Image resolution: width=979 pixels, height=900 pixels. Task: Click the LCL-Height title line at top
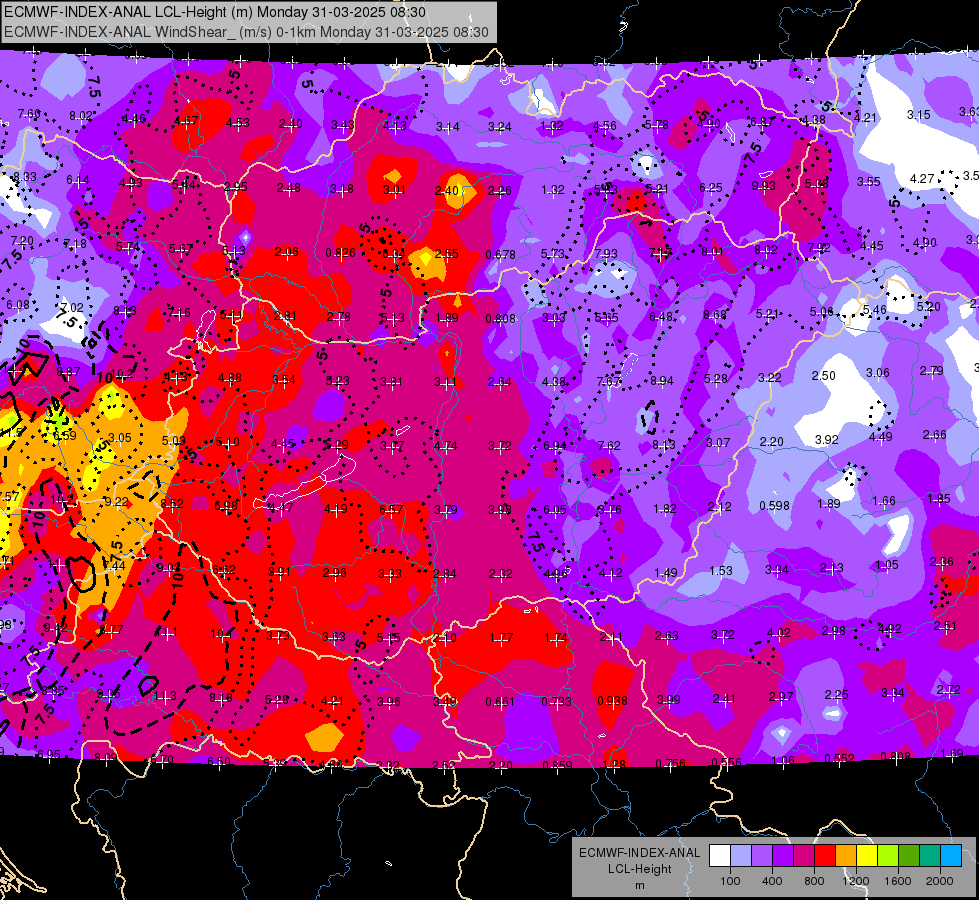(x=215, y=12)
